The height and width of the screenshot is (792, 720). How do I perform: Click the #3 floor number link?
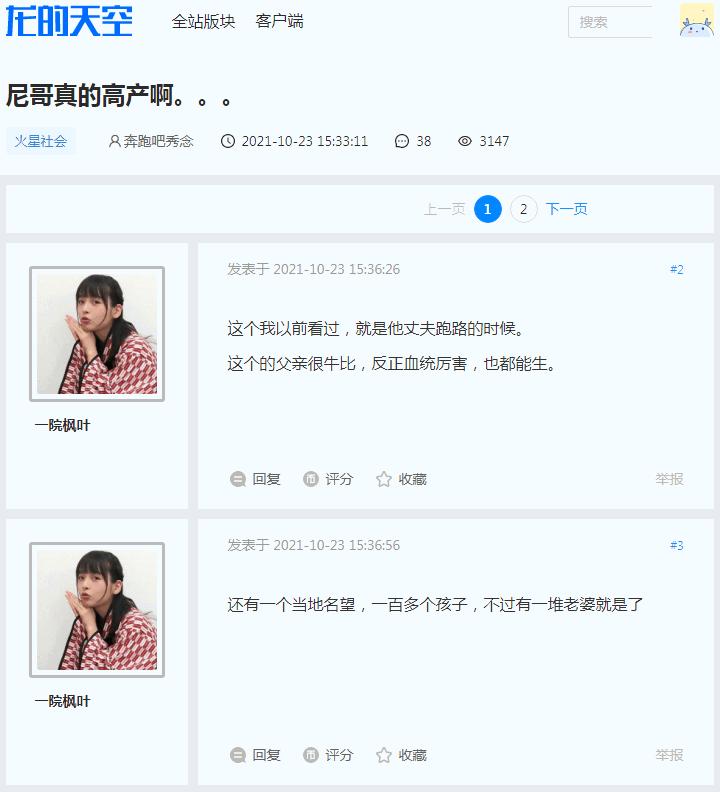coord(677,546)
